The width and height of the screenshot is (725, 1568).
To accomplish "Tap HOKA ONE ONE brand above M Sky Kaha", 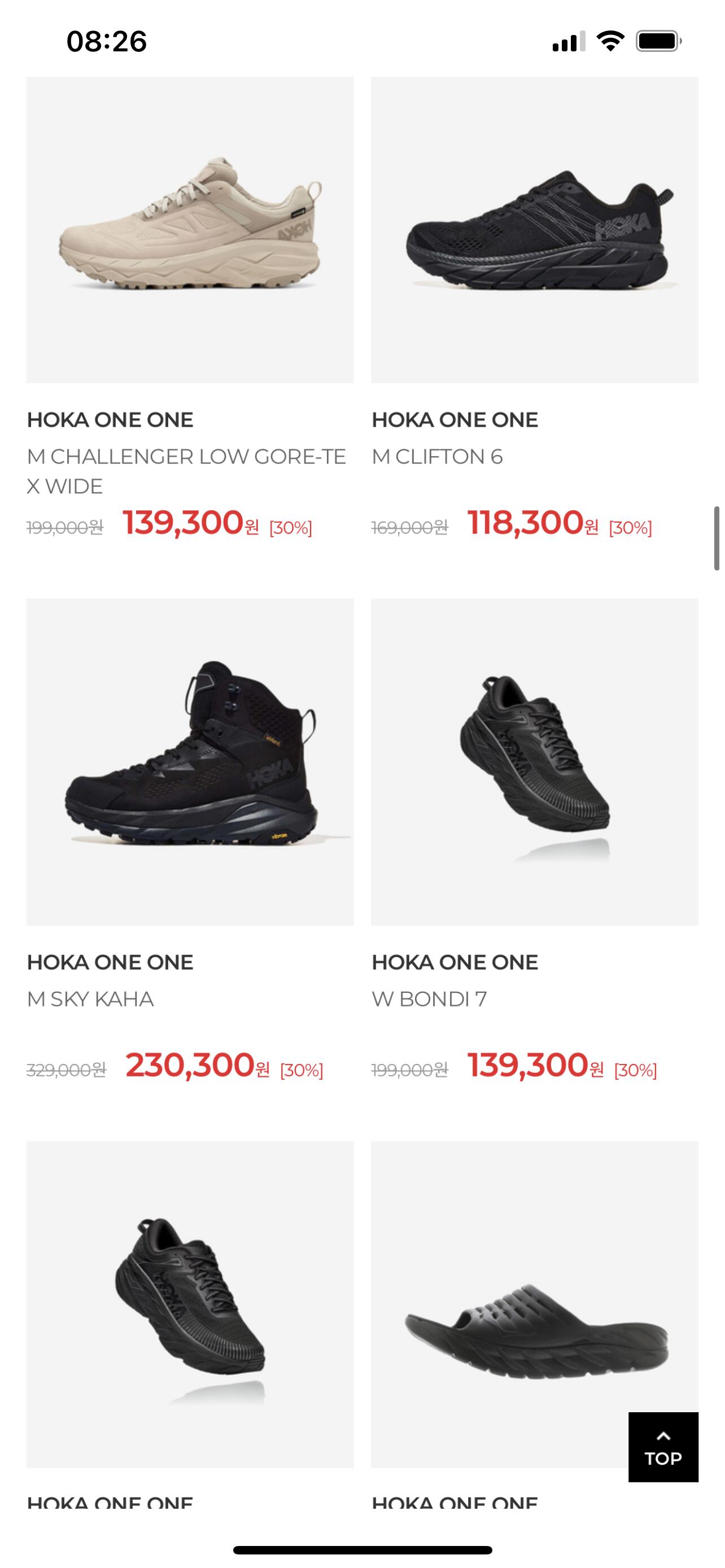I will 110,962.
